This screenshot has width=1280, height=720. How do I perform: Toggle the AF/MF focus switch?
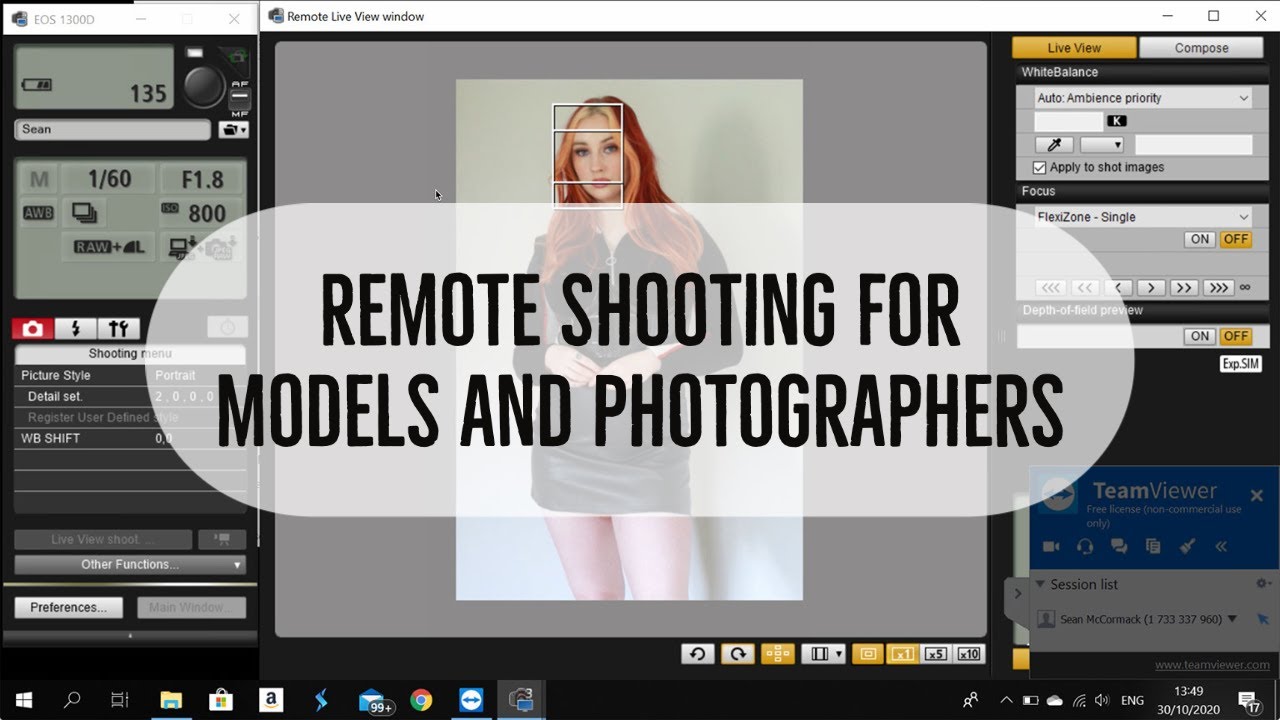point(240,99)
